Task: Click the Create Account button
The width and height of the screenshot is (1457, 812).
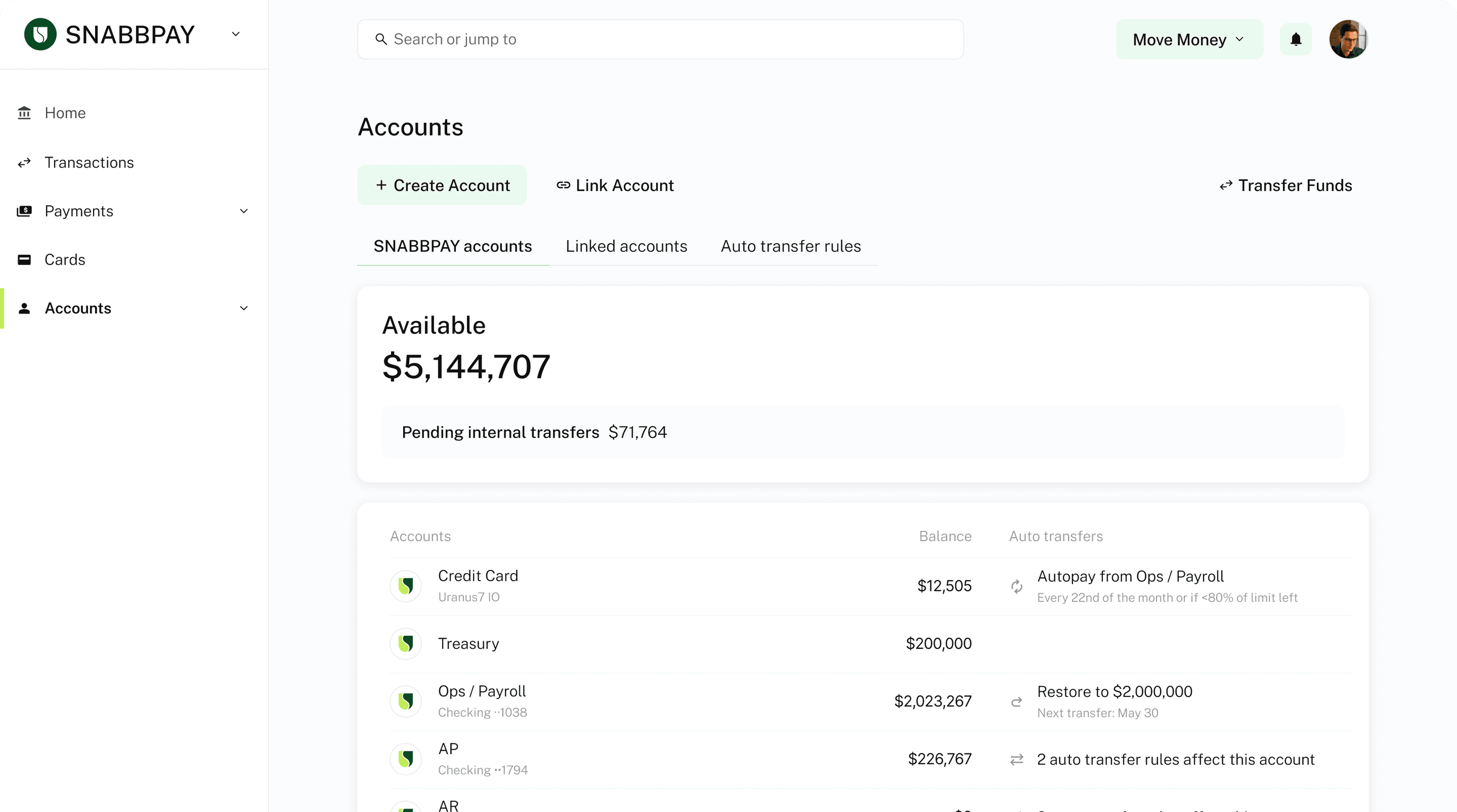Action: click(442, 185)
